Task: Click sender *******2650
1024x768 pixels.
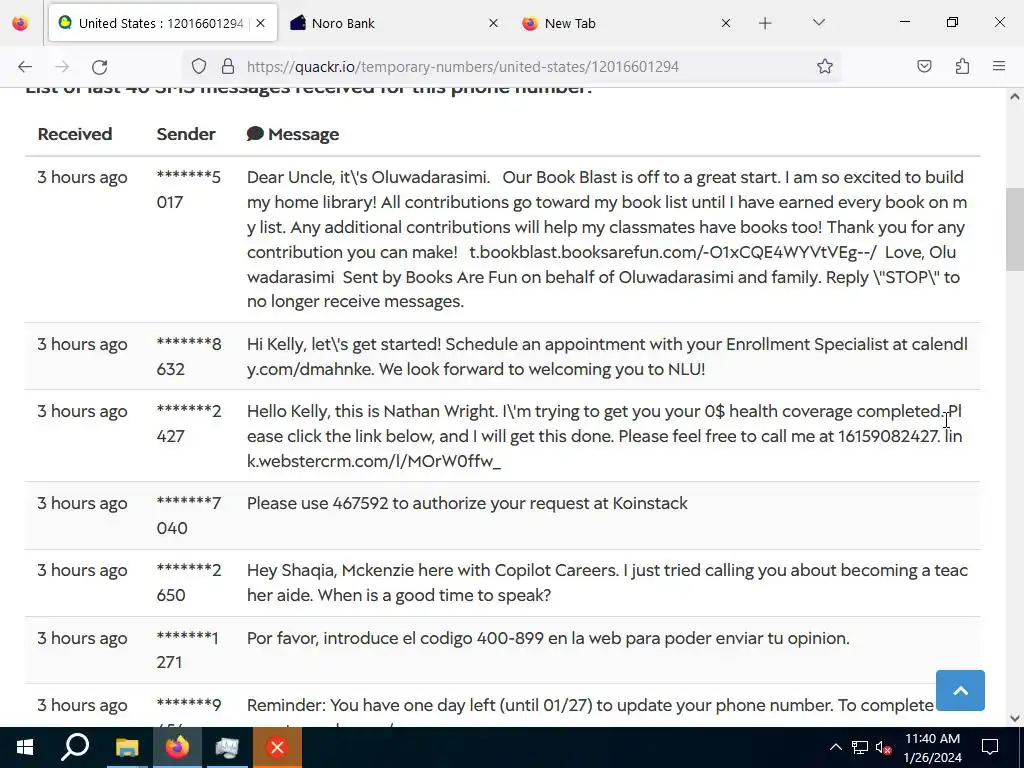Action: point(189,583)
